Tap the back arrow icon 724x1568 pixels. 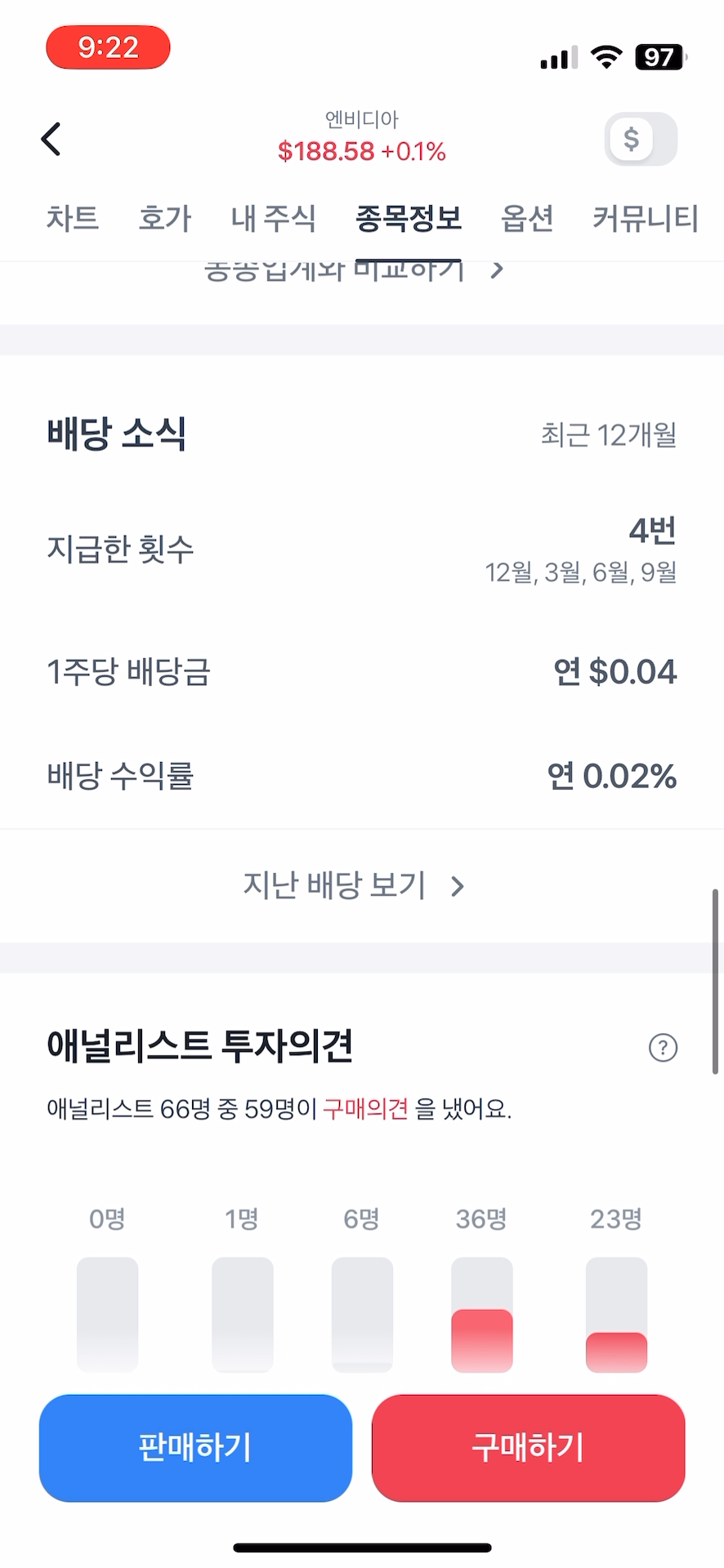[x=51, y=139]
